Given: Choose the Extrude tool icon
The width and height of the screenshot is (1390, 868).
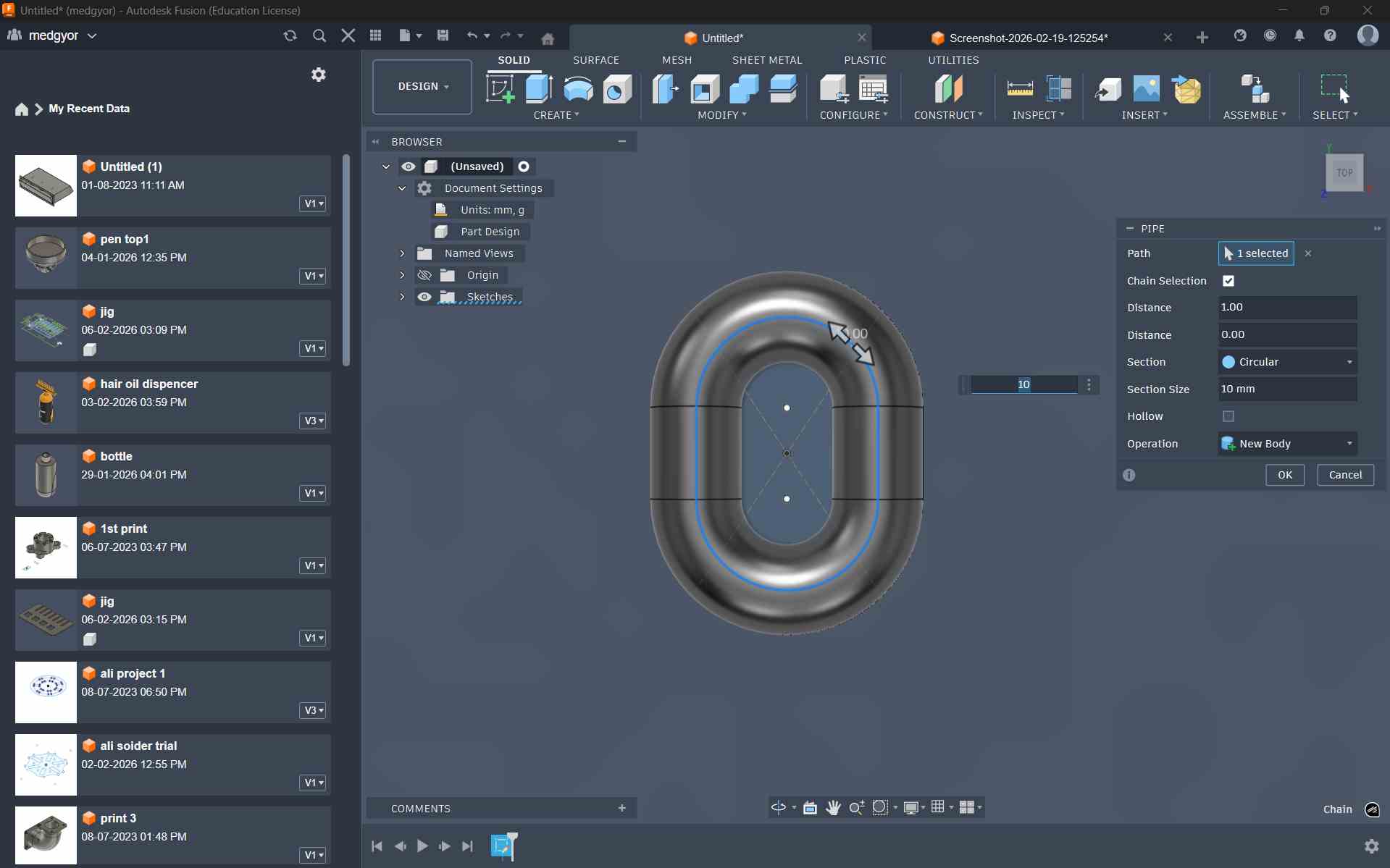Looking at the screenshot, I should [x=539, y=89].
